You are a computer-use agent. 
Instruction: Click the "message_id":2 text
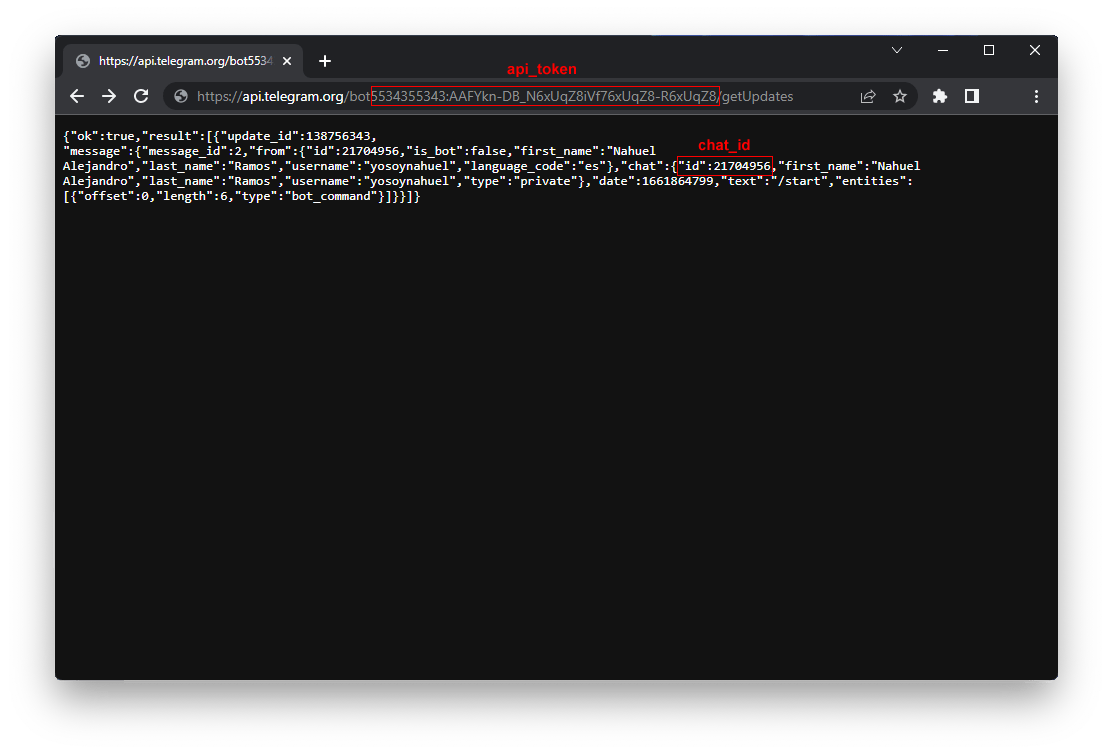pyautogui.click(x=191, y=151)
